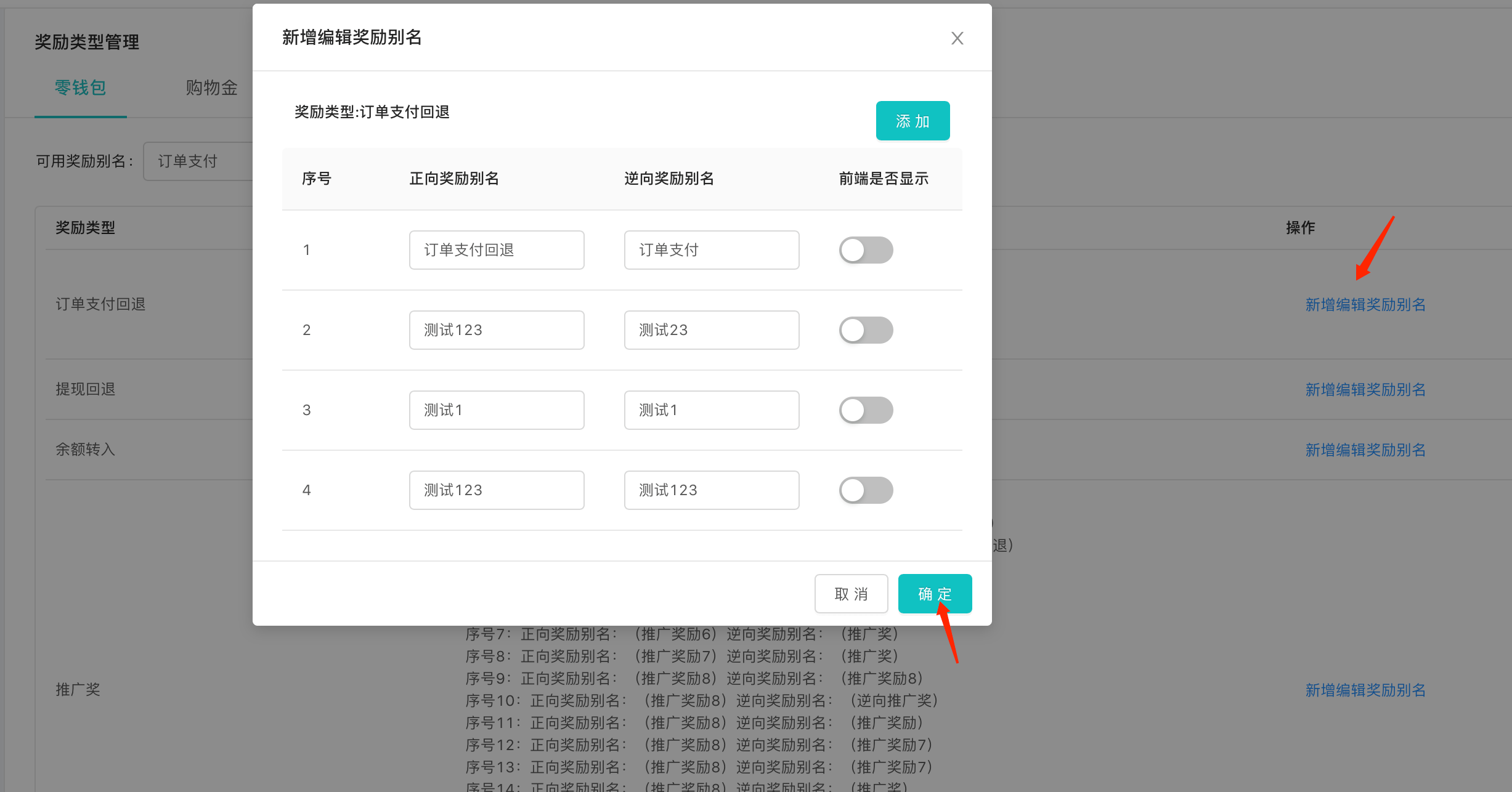Click the 订单支付回退 forward alias input
The width and height of the screenshot is (1512, 792).
click(x=496, y=249)
